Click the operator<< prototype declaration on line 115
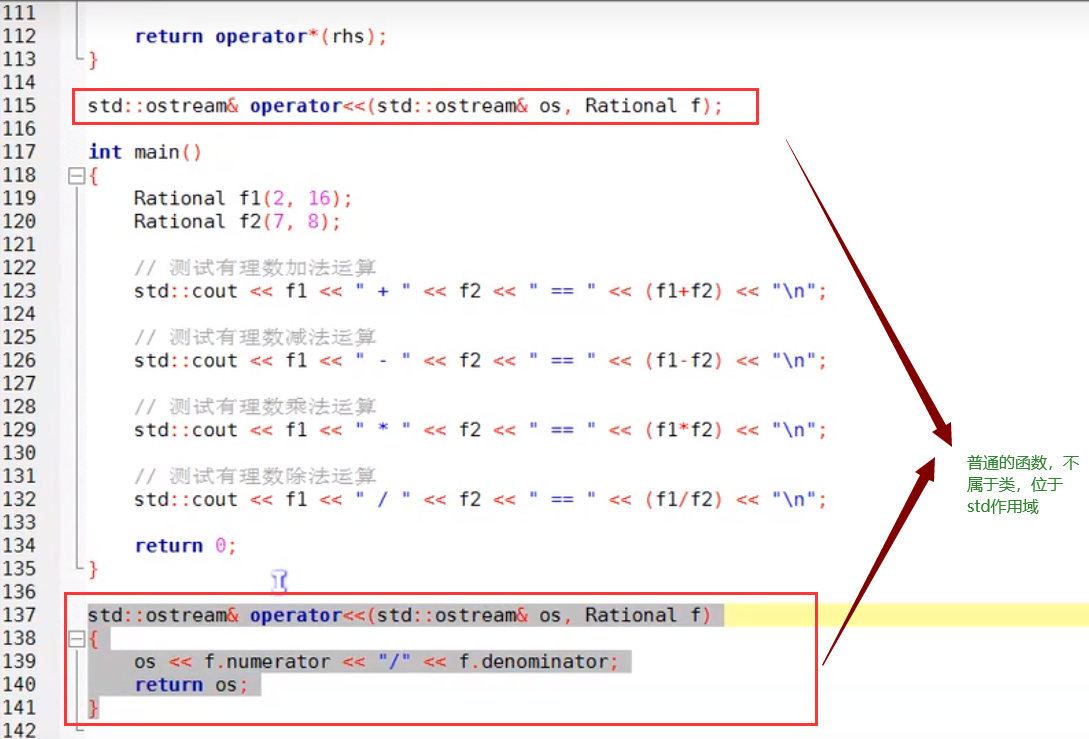1089x739 pixels. point(404,106)
